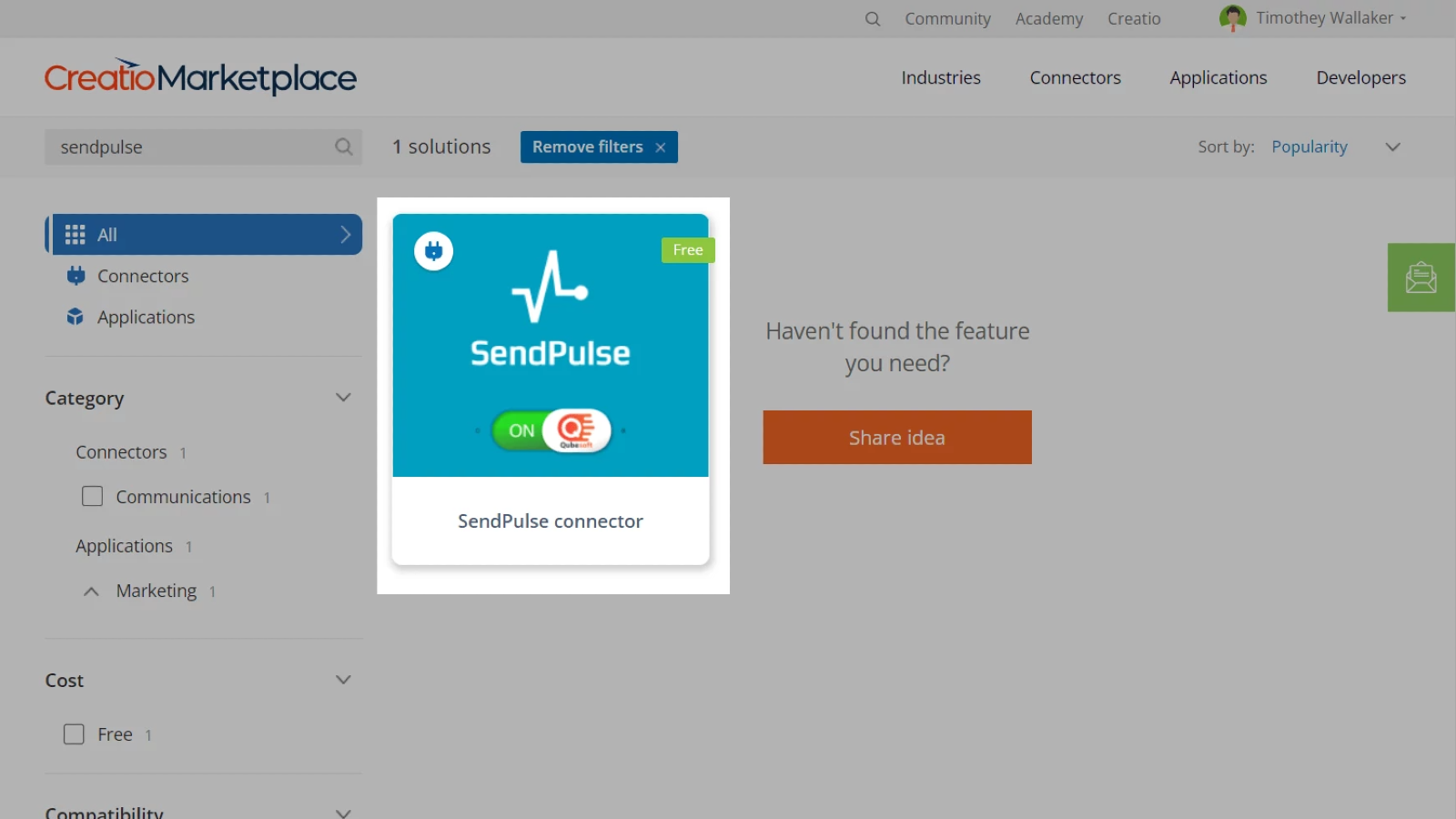
Task: Click the Applications cube icon in sidebar
Action: (76, 317)
